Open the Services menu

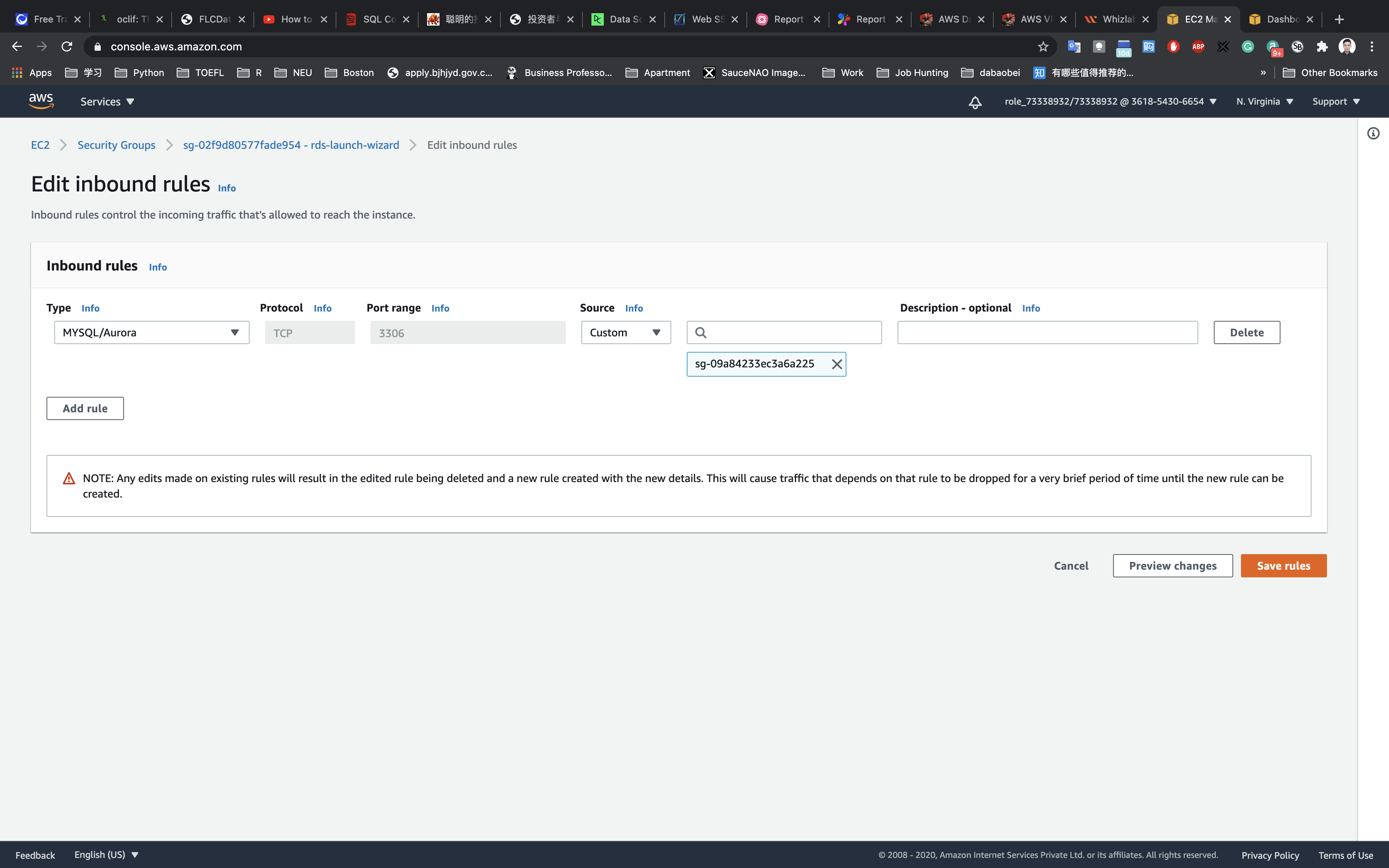click(x=107, y=102)
